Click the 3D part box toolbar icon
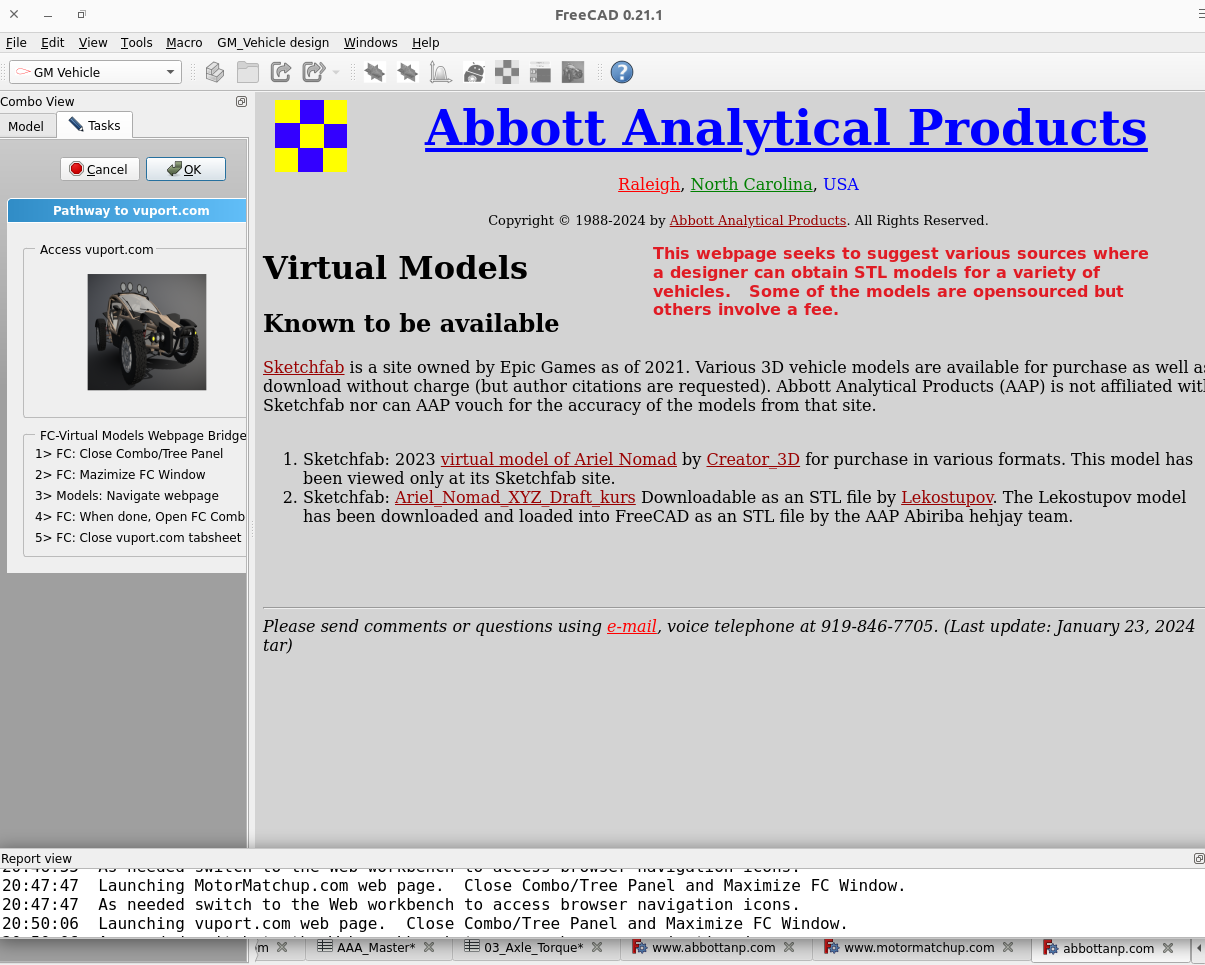1205x965 pixels. click(214, 72)
